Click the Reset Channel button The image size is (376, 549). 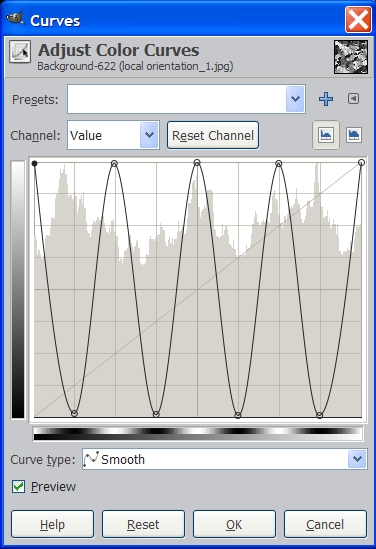coord(213,135)
